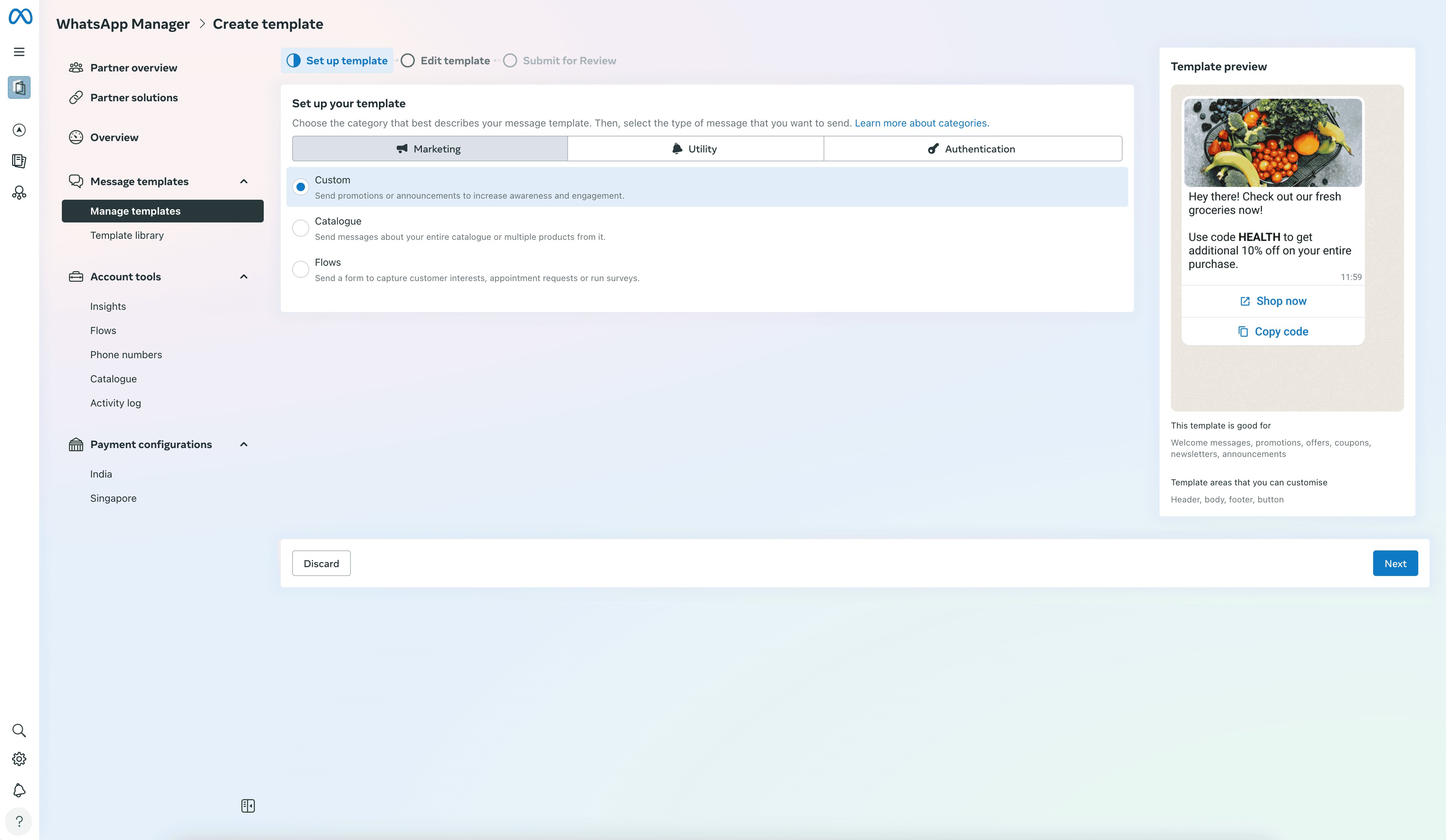
Task: Go to the Set up template step
Action: pyautogui.click(x=337, y=61)
